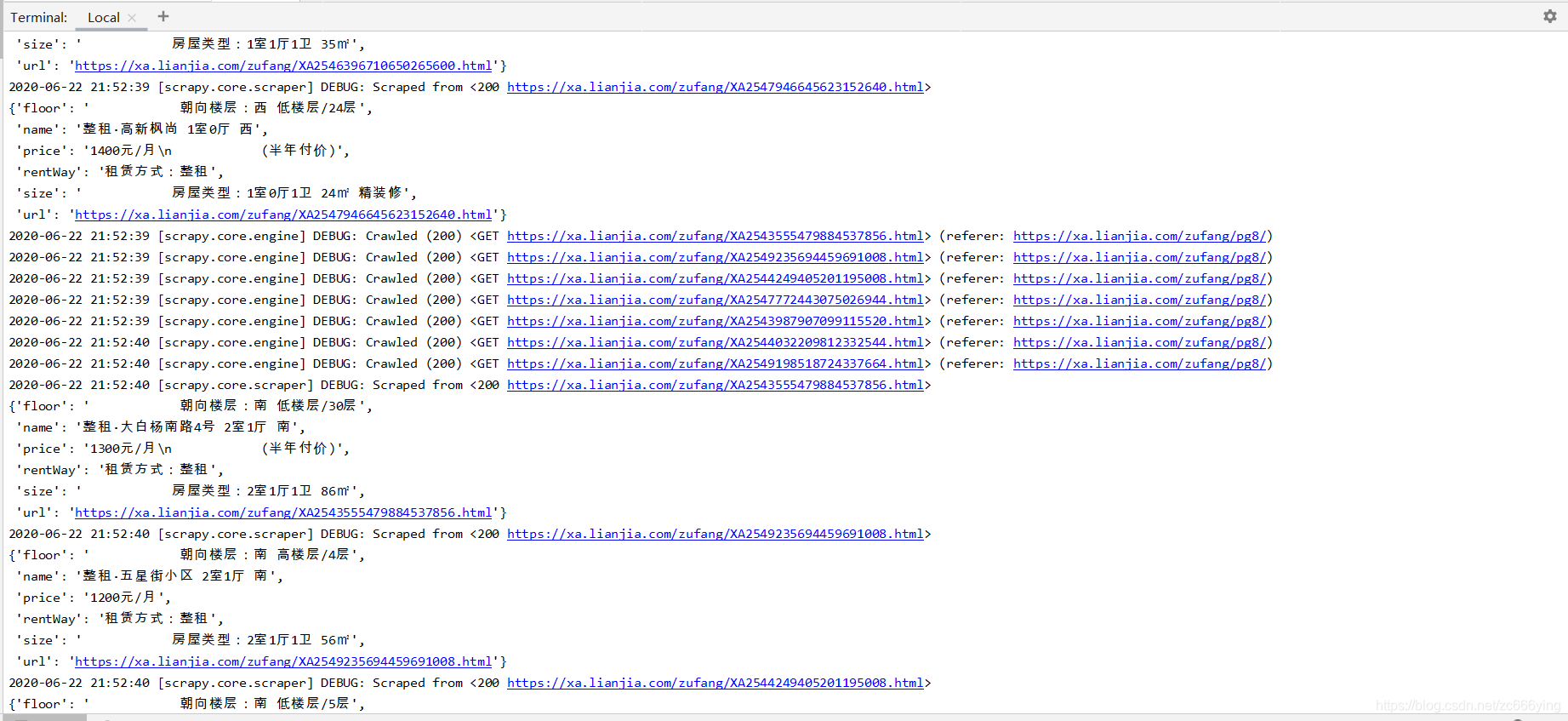This screenshot has height=721, width=1568.
Task: Open the Scraped from link ending 5201195008.html
Action: pos(716,683)
